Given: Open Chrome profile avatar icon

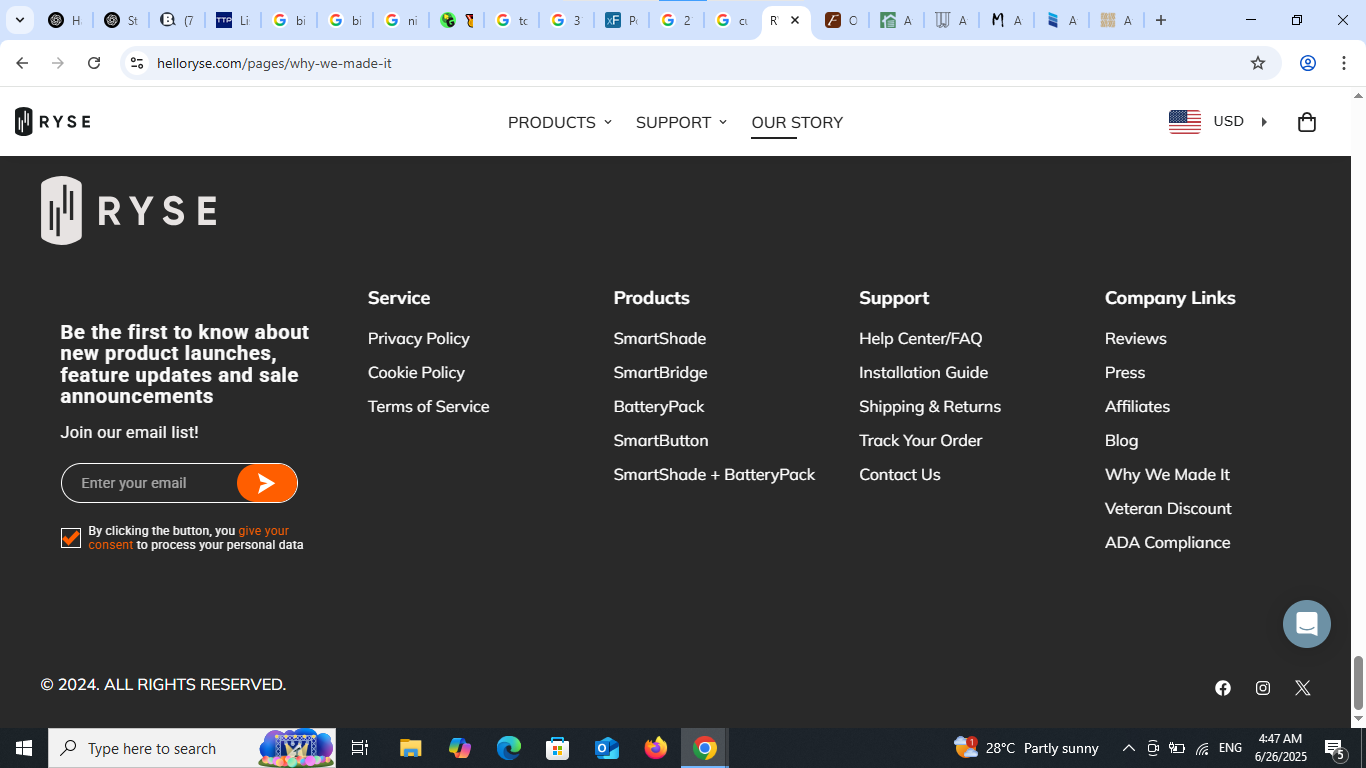Looking at the screenshot, I should click(1307, 63).
